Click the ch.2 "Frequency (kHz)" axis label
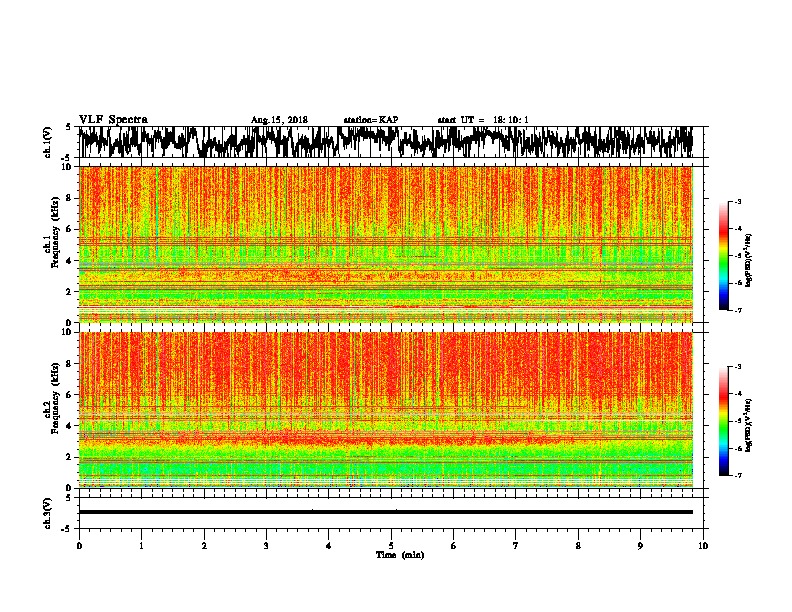Viewport: 792px width, 612px height. (x=55, y=398)
